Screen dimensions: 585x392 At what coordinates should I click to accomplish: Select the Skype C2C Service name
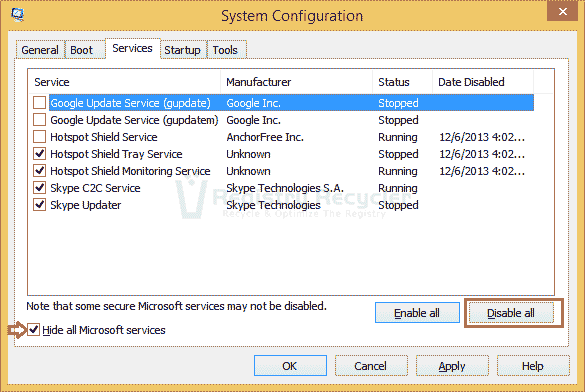(95, 188)
